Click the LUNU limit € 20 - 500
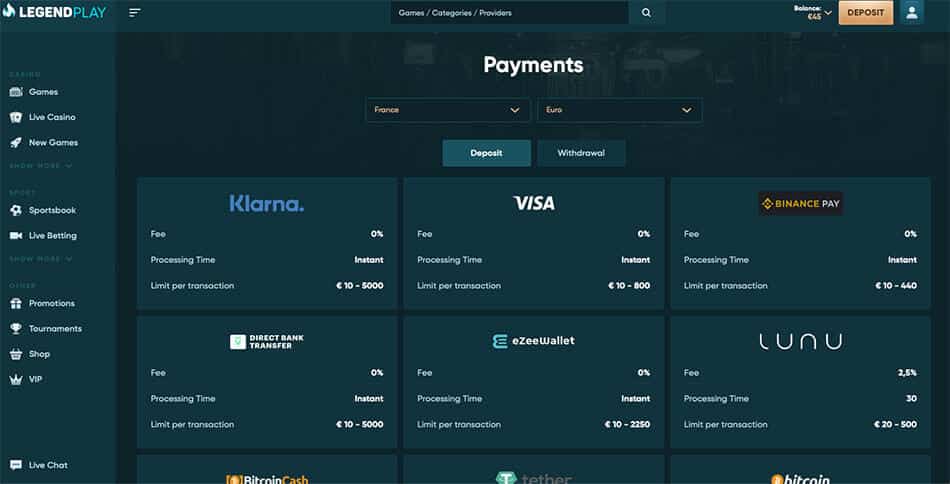Viewport: 950px width, 484px height. (x=895, y=425)
